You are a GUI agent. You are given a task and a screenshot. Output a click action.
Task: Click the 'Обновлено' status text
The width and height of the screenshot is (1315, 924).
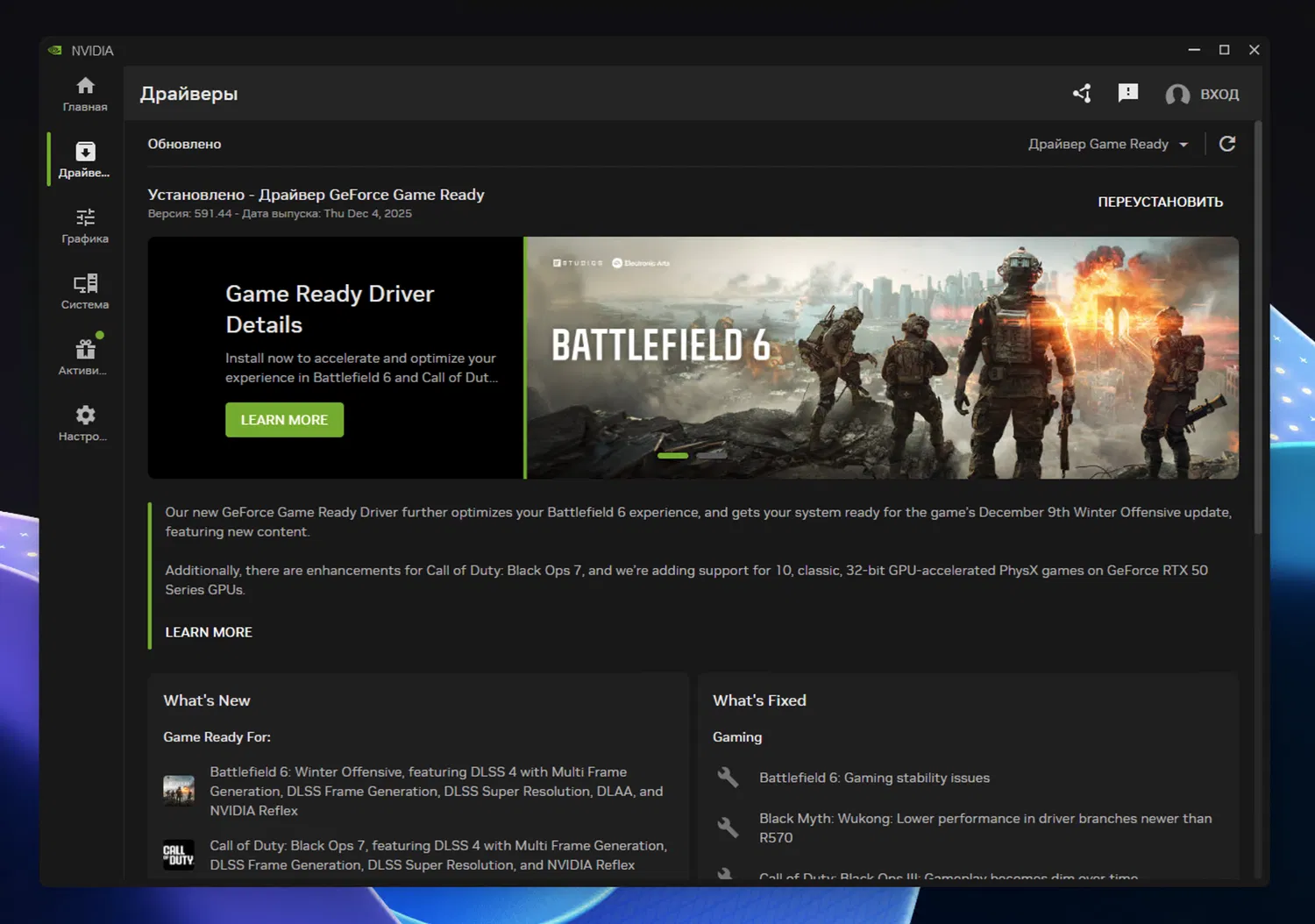(184, 144)
